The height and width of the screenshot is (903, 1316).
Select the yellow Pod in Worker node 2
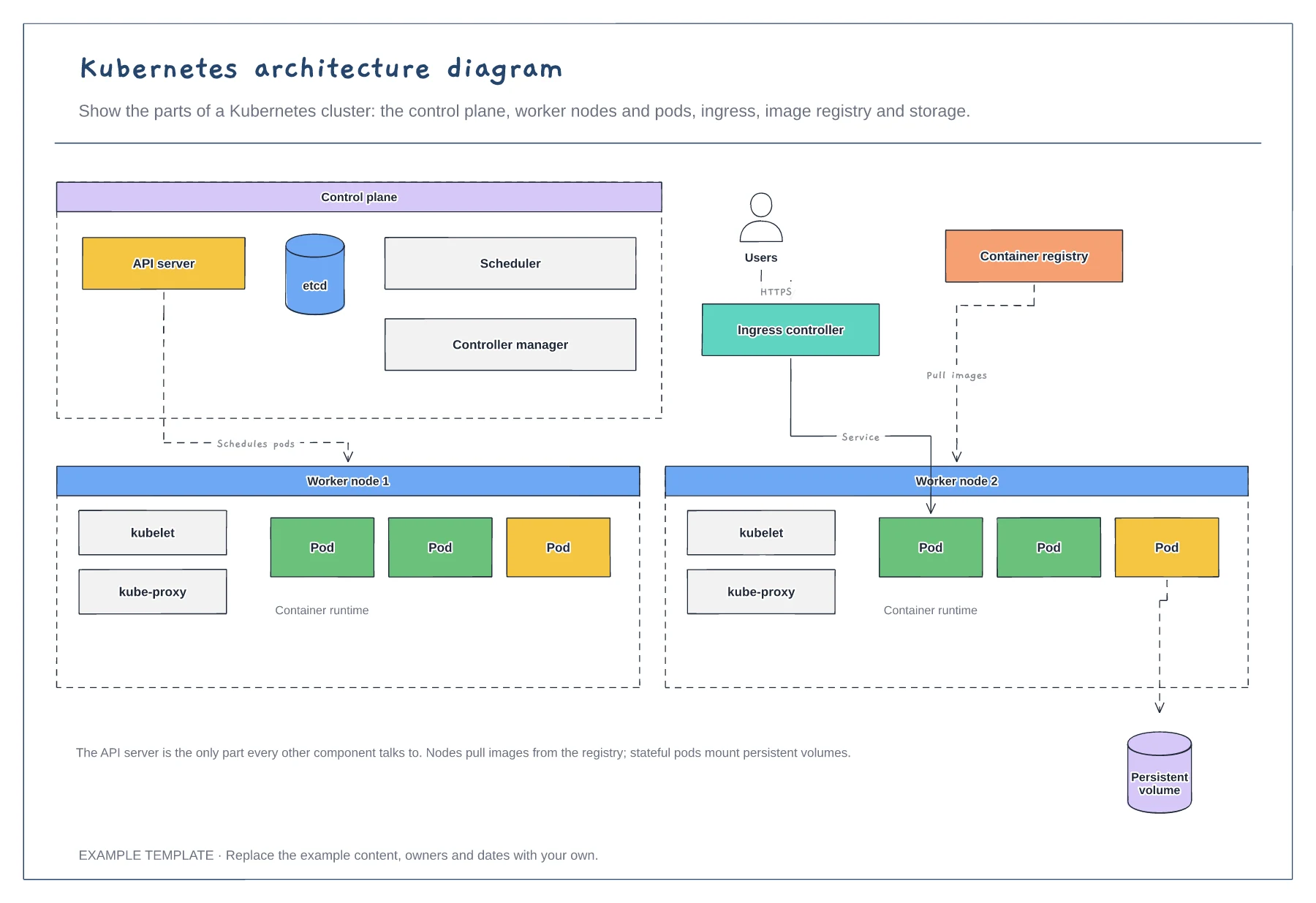coord(1167,548)
